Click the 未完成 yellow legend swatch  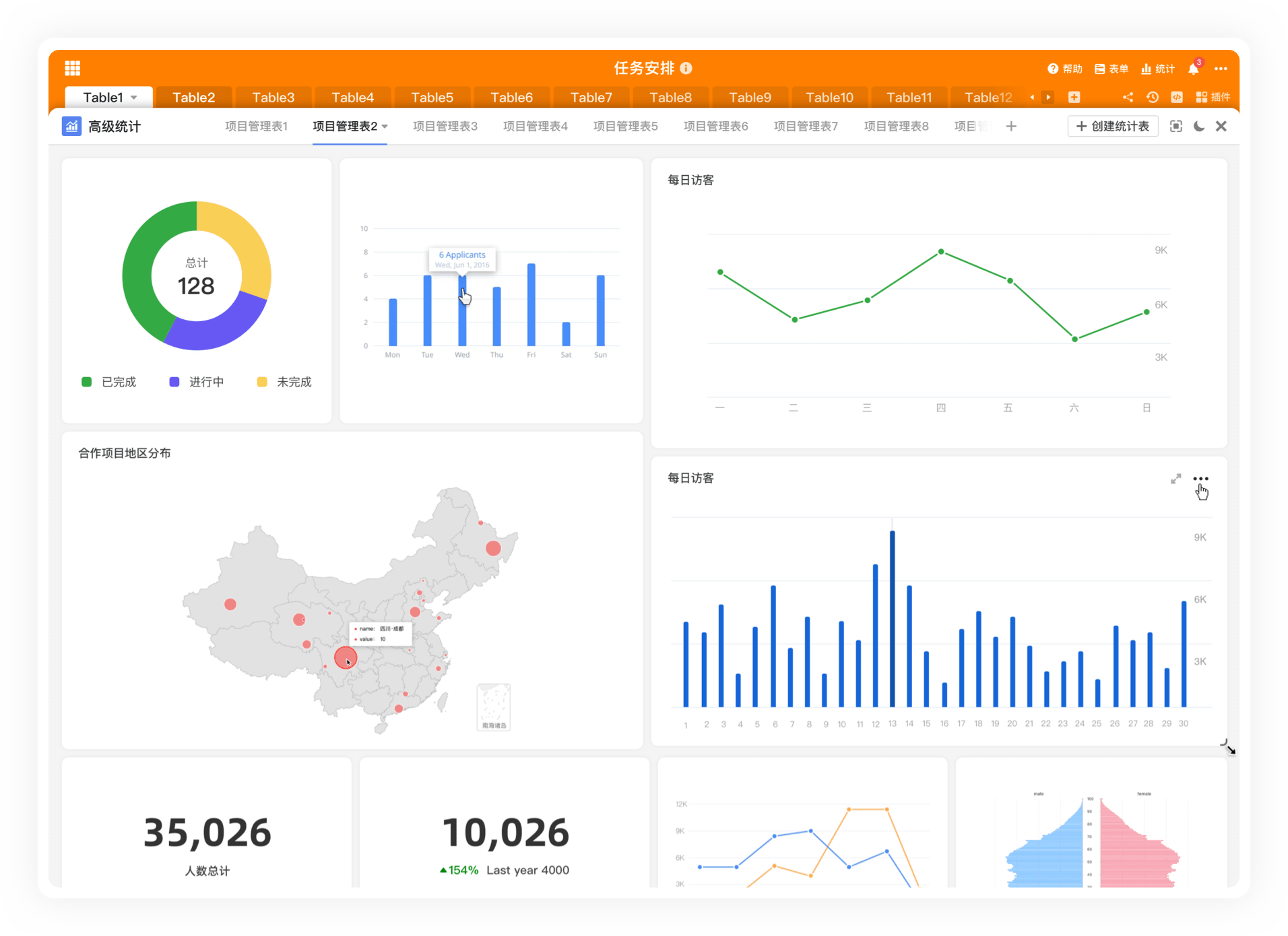[x=262, y=382]
